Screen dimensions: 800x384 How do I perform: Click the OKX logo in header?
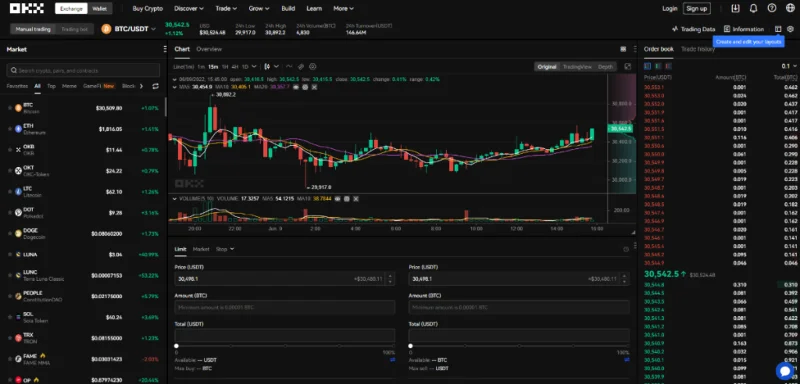(x=27, y=8)
